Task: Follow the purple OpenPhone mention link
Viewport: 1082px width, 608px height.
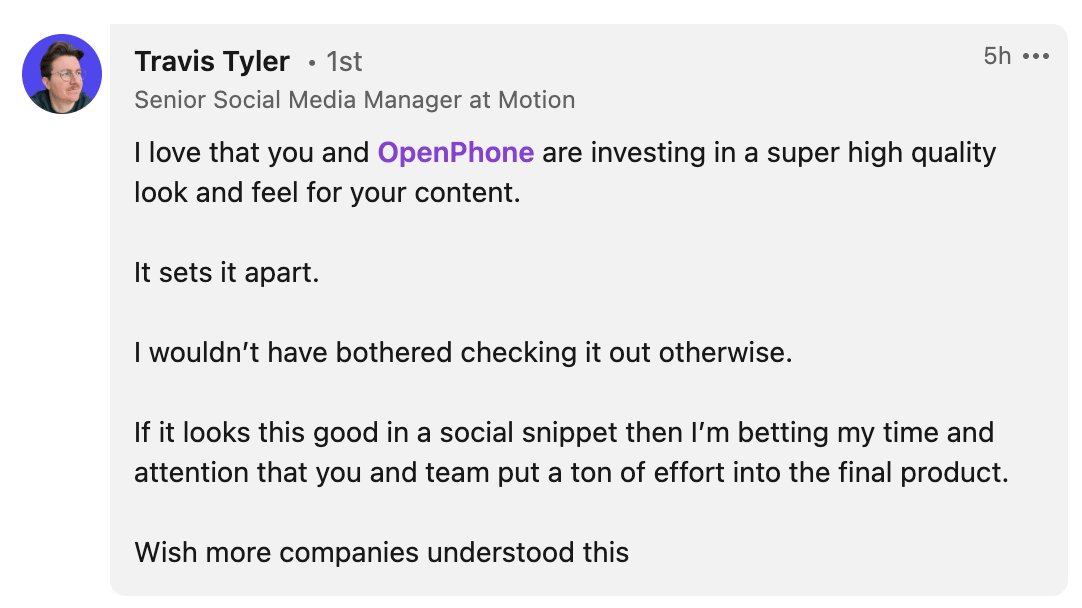Action: click(455, 153)
